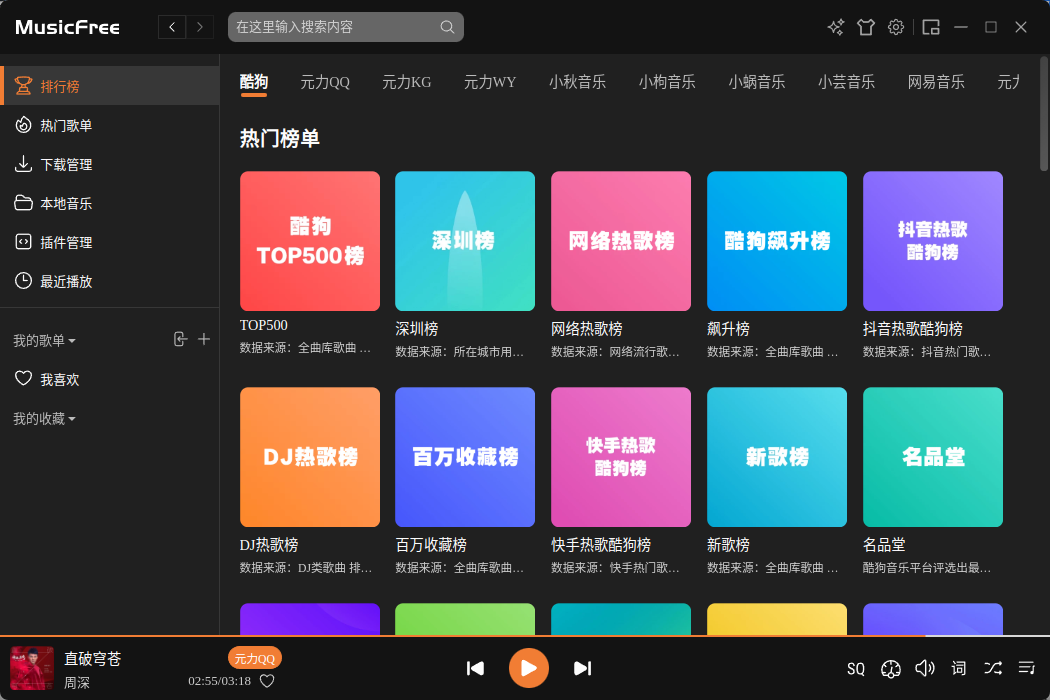1050x700 pixels.
Task: Like the current song with heart icon
Action: pos(267,681)
